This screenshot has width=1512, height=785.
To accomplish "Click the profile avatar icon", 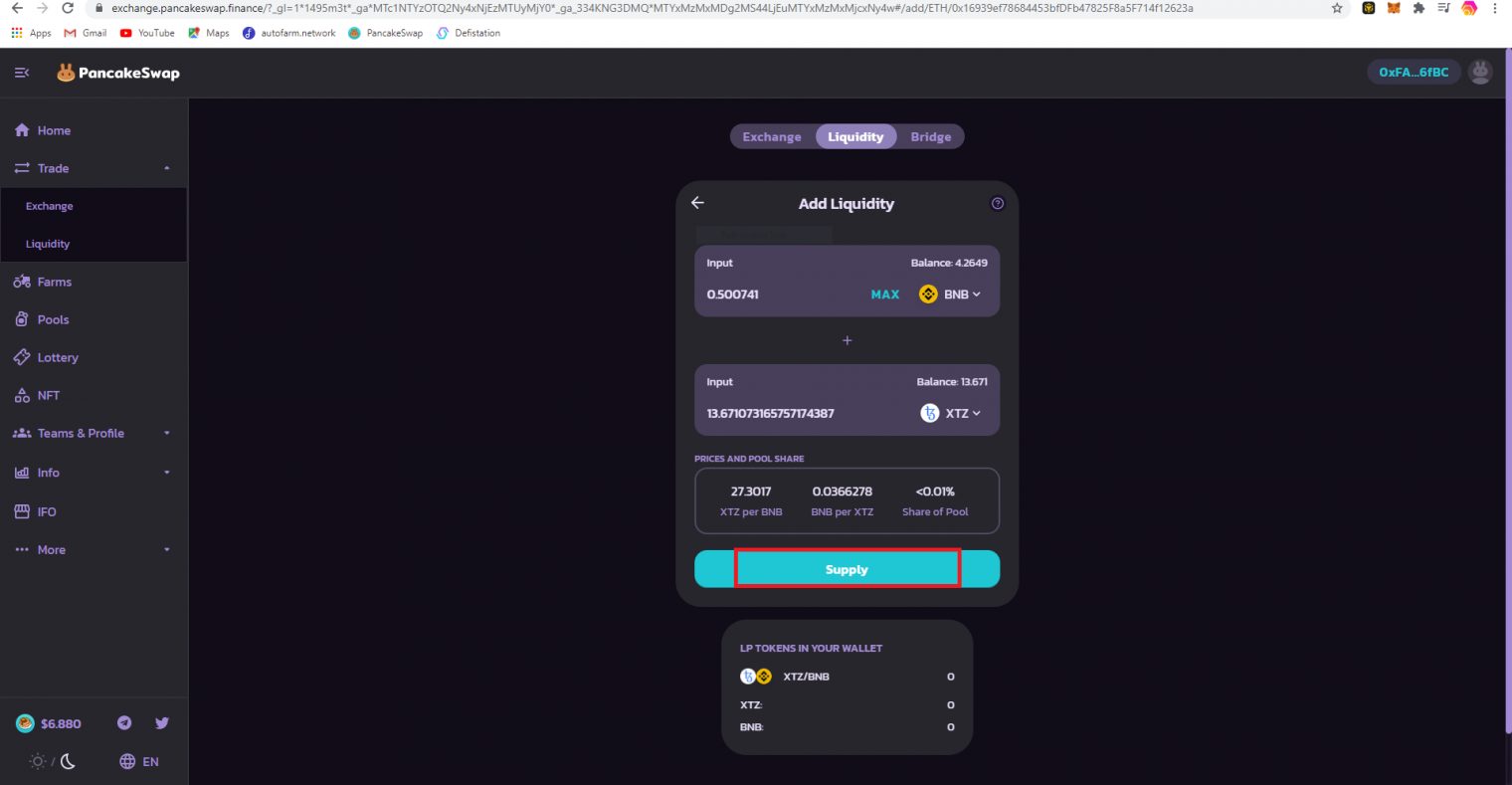I will 1480,72.
